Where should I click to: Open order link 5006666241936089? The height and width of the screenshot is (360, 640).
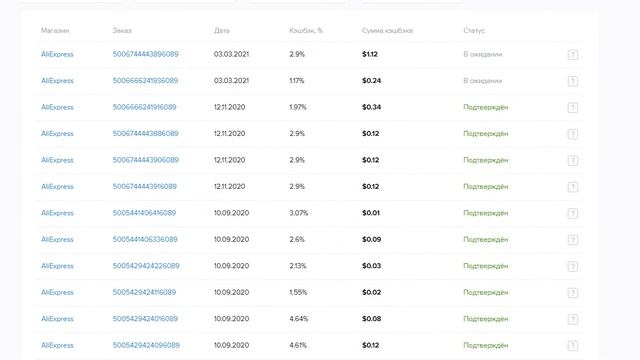(x=145, y=81)
